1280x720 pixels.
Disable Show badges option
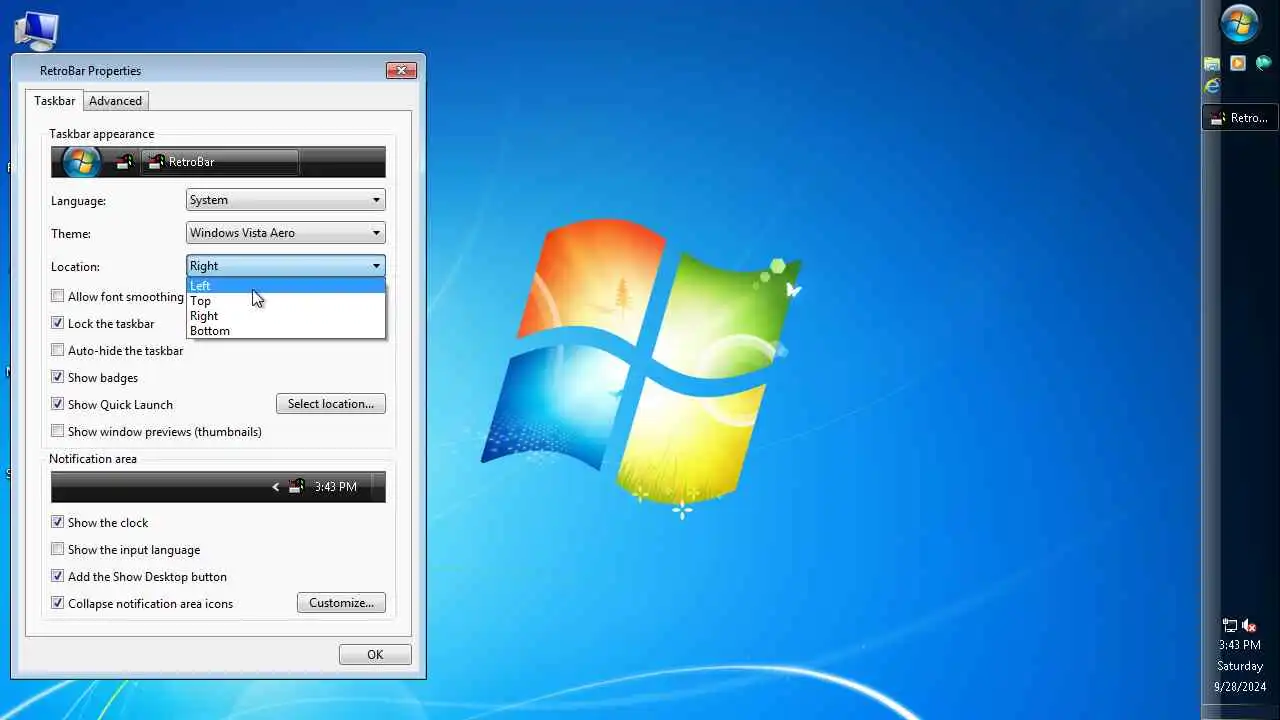tap(58, 377)
